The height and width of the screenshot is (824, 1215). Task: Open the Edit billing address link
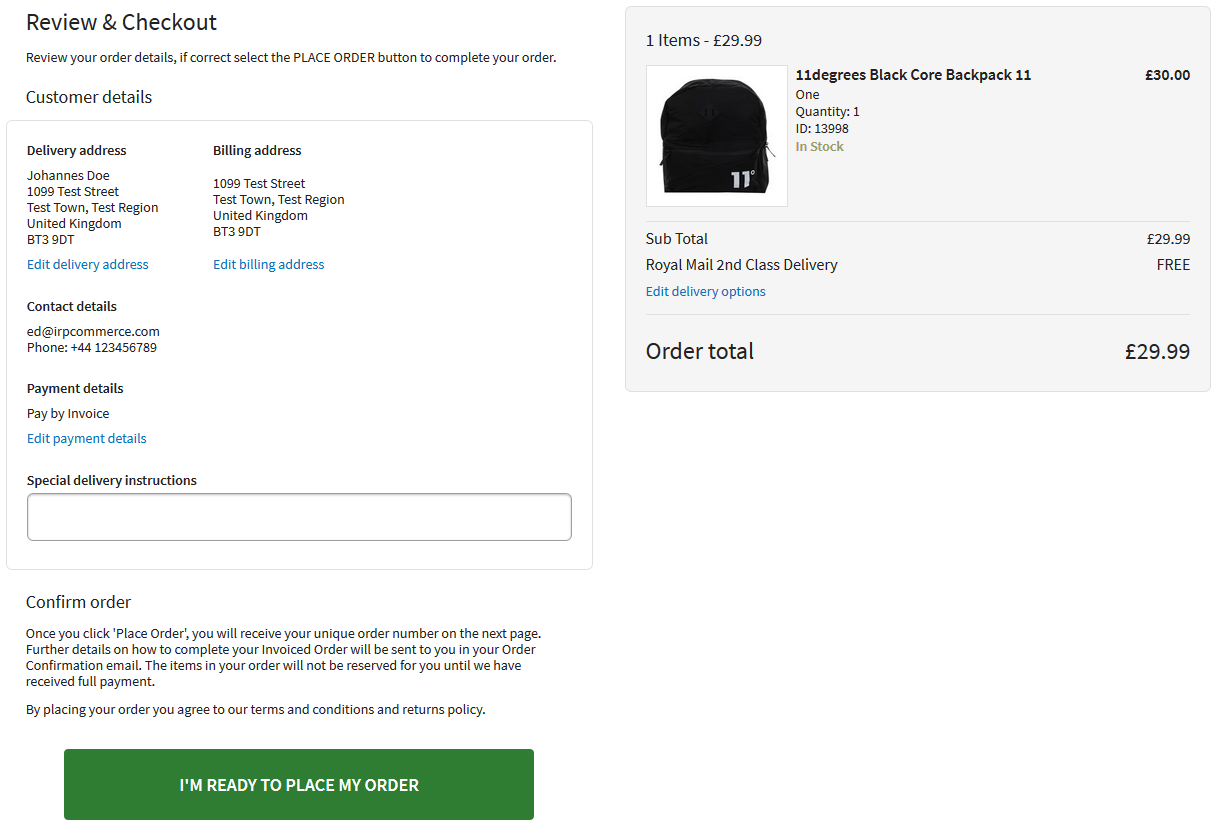pos(268,265)
